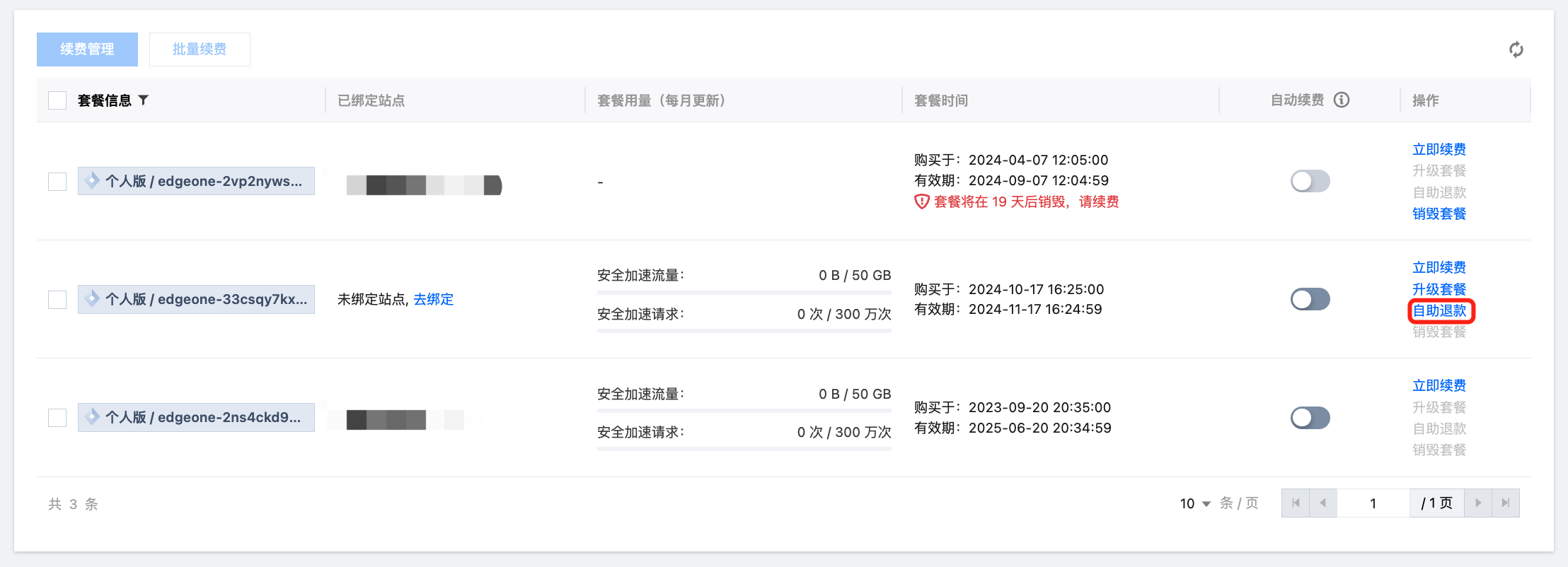Click the 去绑定 link
Viewport: 1568px width, 567px height.
[433, 299]
